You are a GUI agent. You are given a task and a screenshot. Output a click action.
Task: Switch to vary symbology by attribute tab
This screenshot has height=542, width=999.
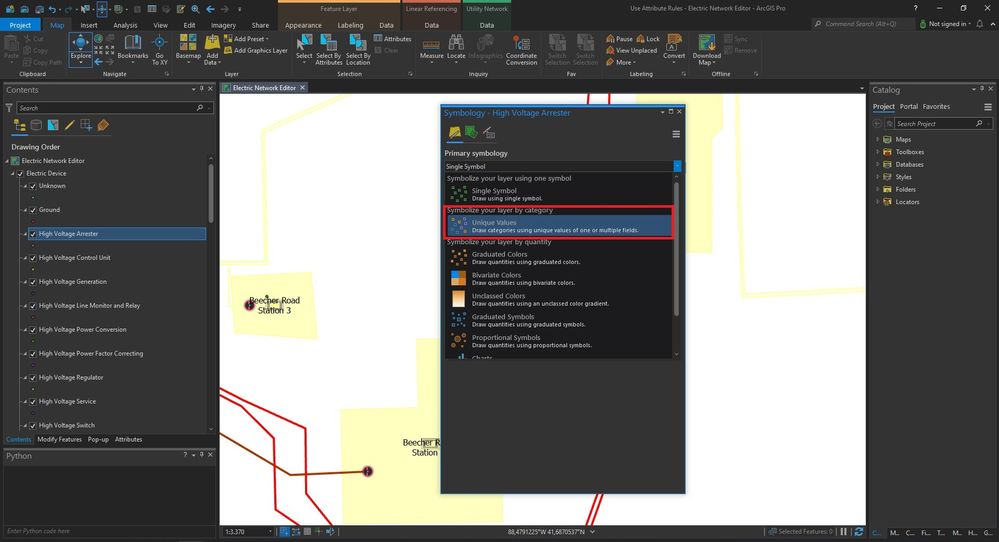point(471,132)
